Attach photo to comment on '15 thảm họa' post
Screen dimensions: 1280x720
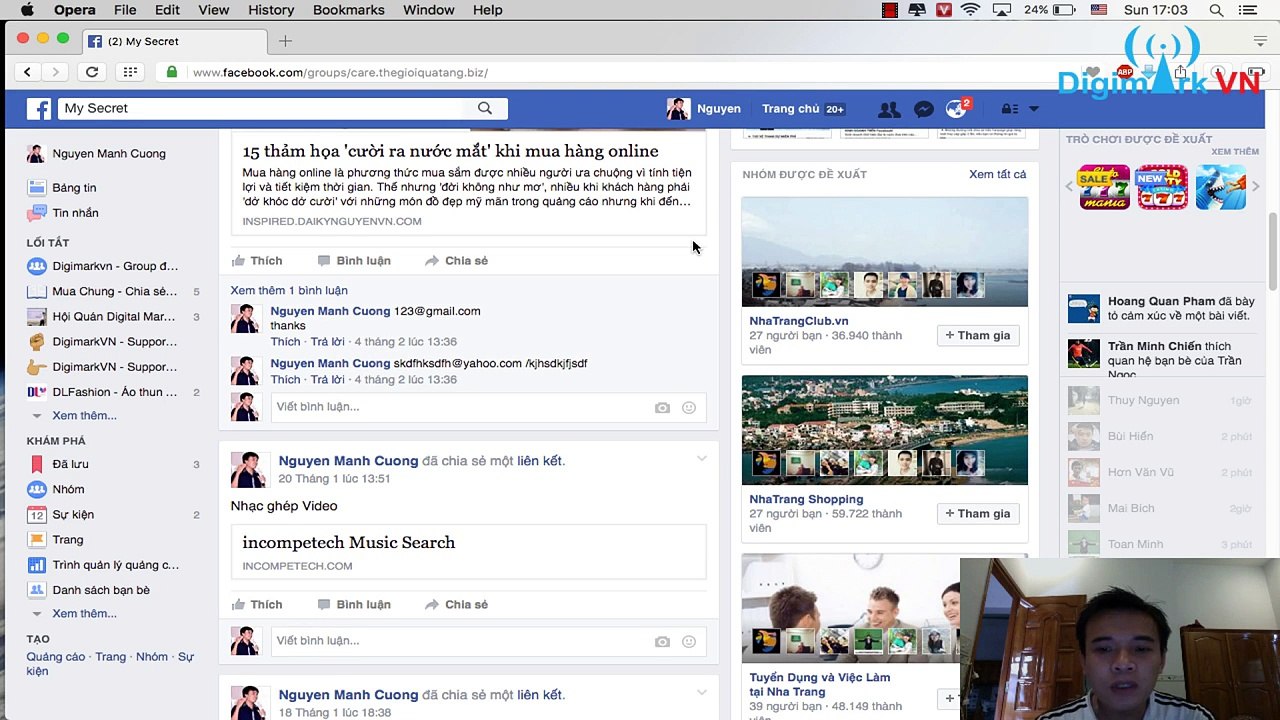click(x=662, y=407)
